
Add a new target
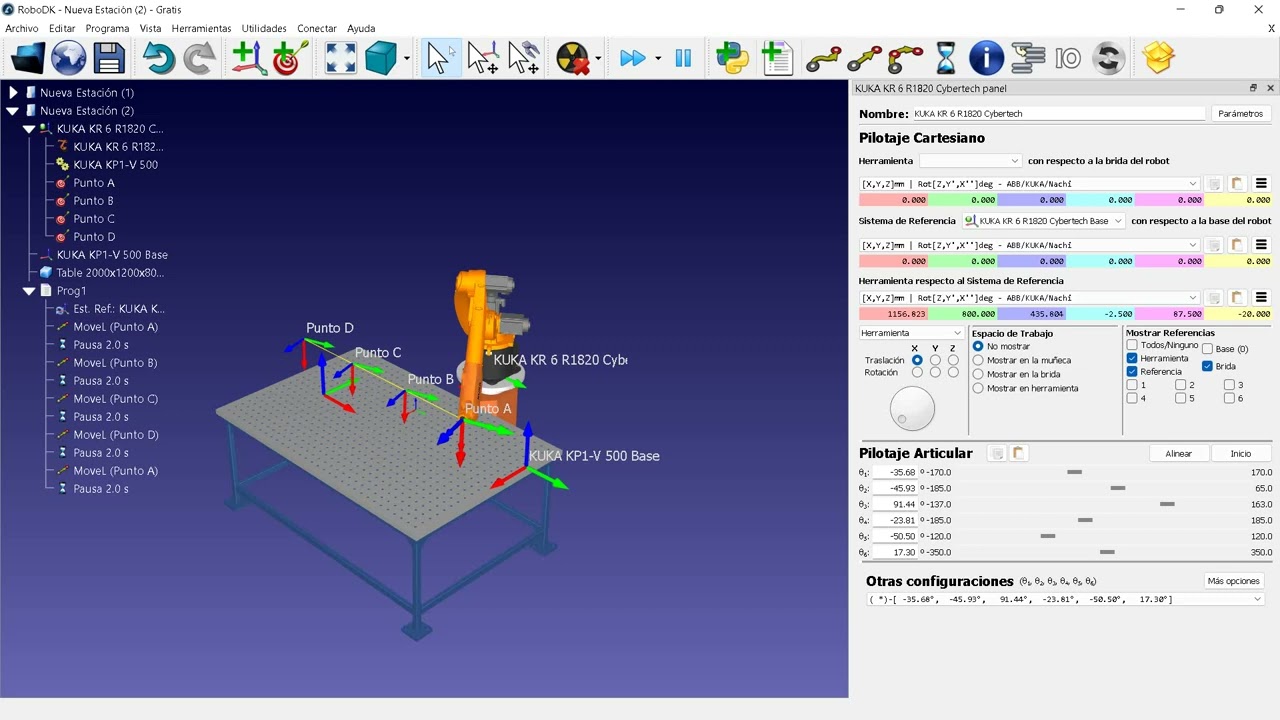[290, 58]
